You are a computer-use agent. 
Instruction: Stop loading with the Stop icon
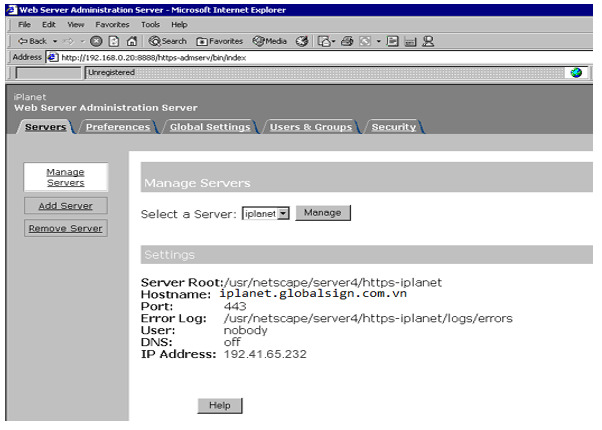[x=96, y=41]
